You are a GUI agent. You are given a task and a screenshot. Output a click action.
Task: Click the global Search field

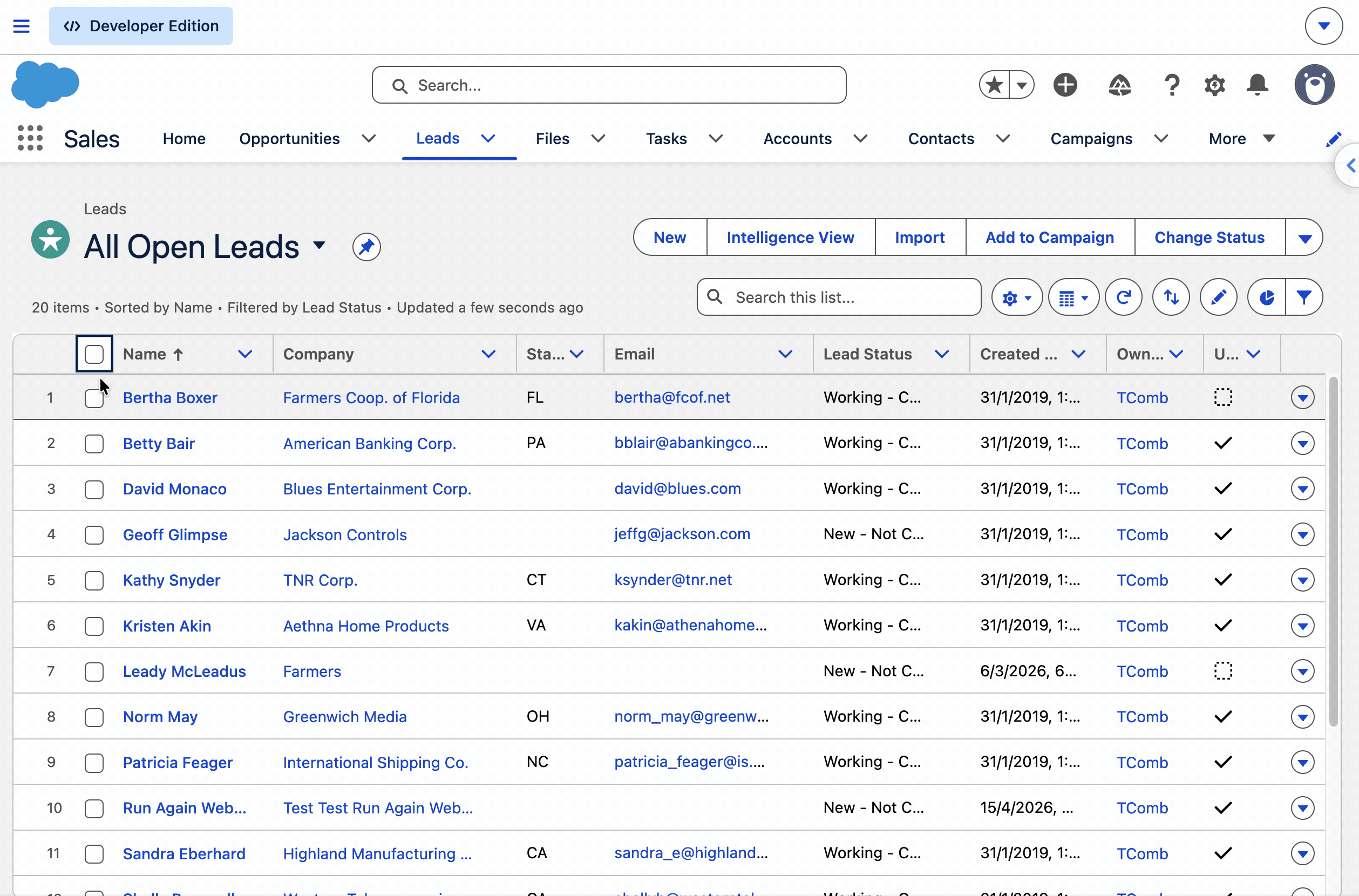[x=609, y=85]
